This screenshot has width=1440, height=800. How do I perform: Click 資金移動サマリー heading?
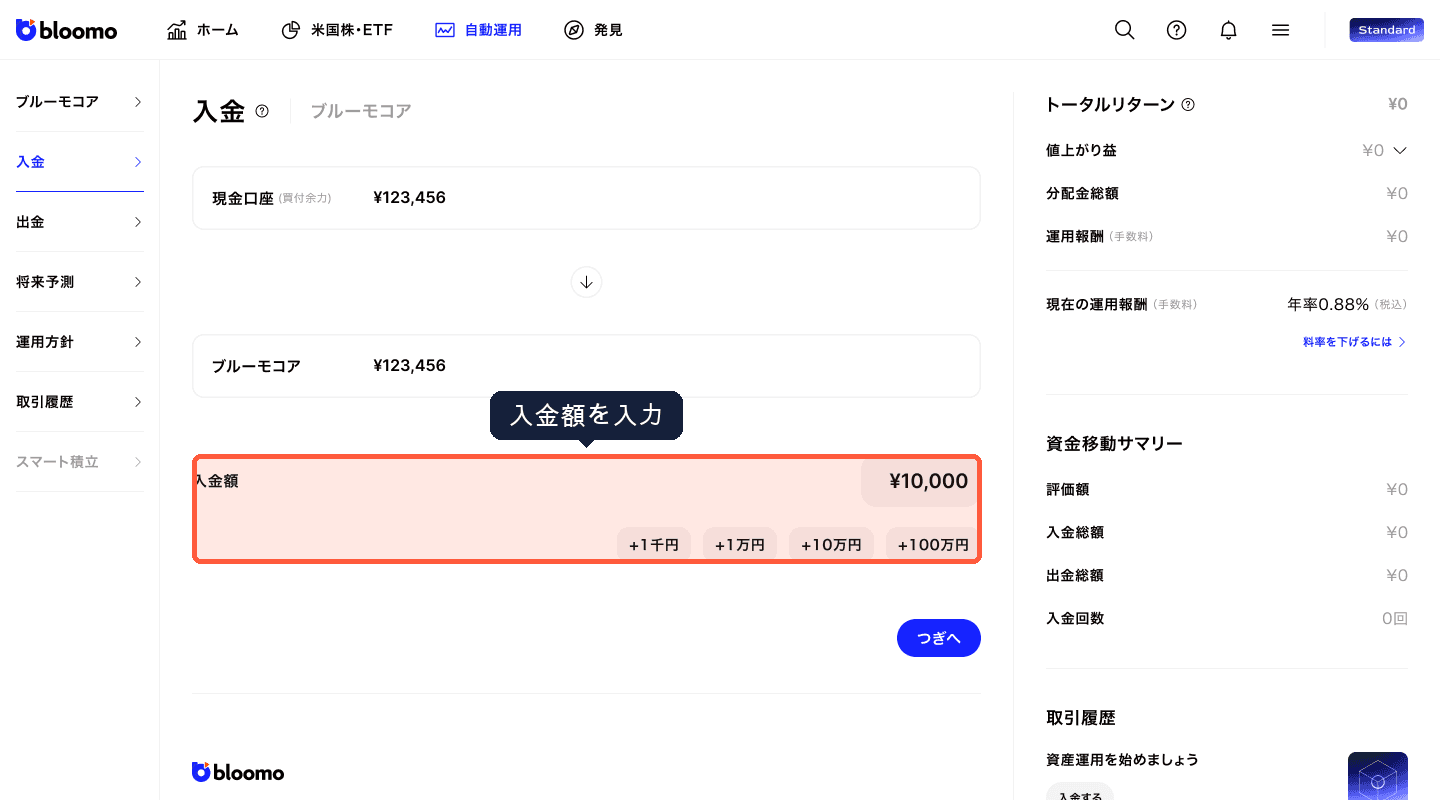(1114, 443)
